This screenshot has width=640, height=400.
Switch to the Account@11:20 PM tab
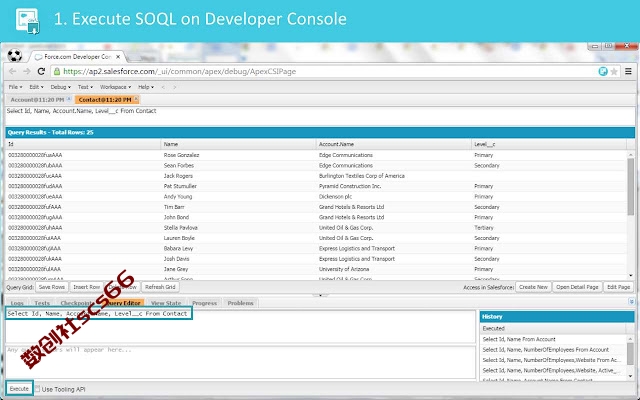click(x=37, y=100)
